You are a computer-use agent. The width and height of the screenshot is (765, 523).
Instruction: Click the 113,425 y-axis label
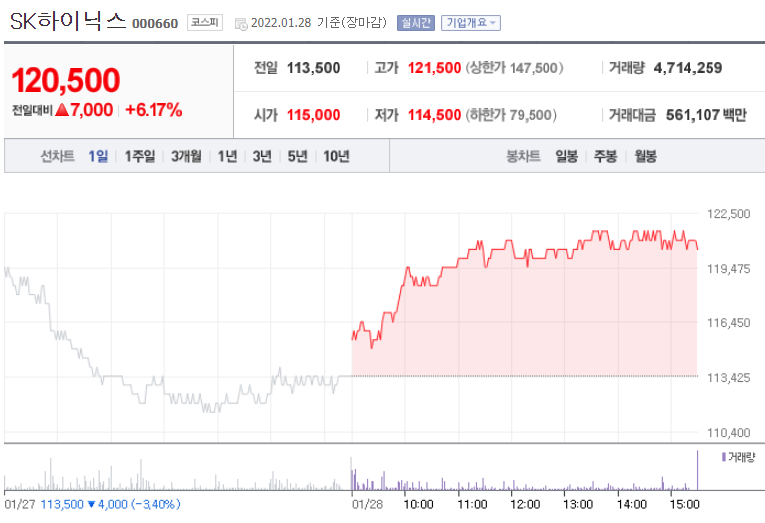click(x=728, y=378)
